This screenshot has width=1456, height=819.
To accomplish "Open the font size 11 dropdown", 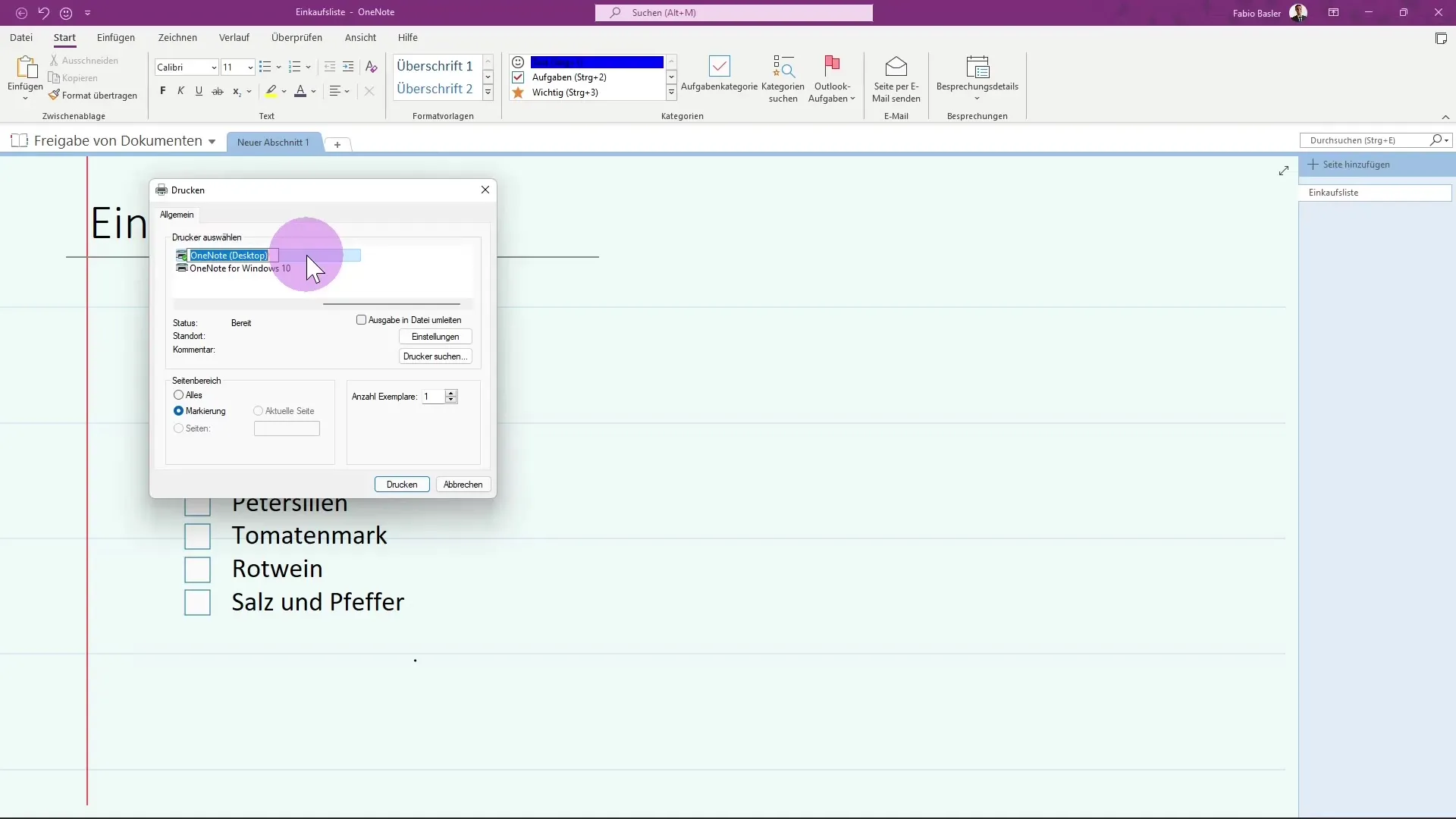I will pos(249,67).
